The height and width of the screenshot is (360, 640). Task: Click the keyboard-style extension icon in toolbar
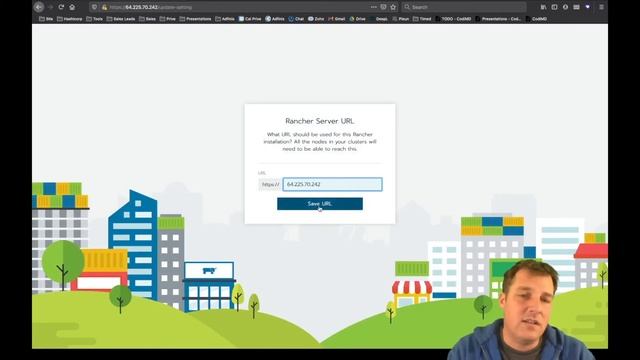pos(576,7)
